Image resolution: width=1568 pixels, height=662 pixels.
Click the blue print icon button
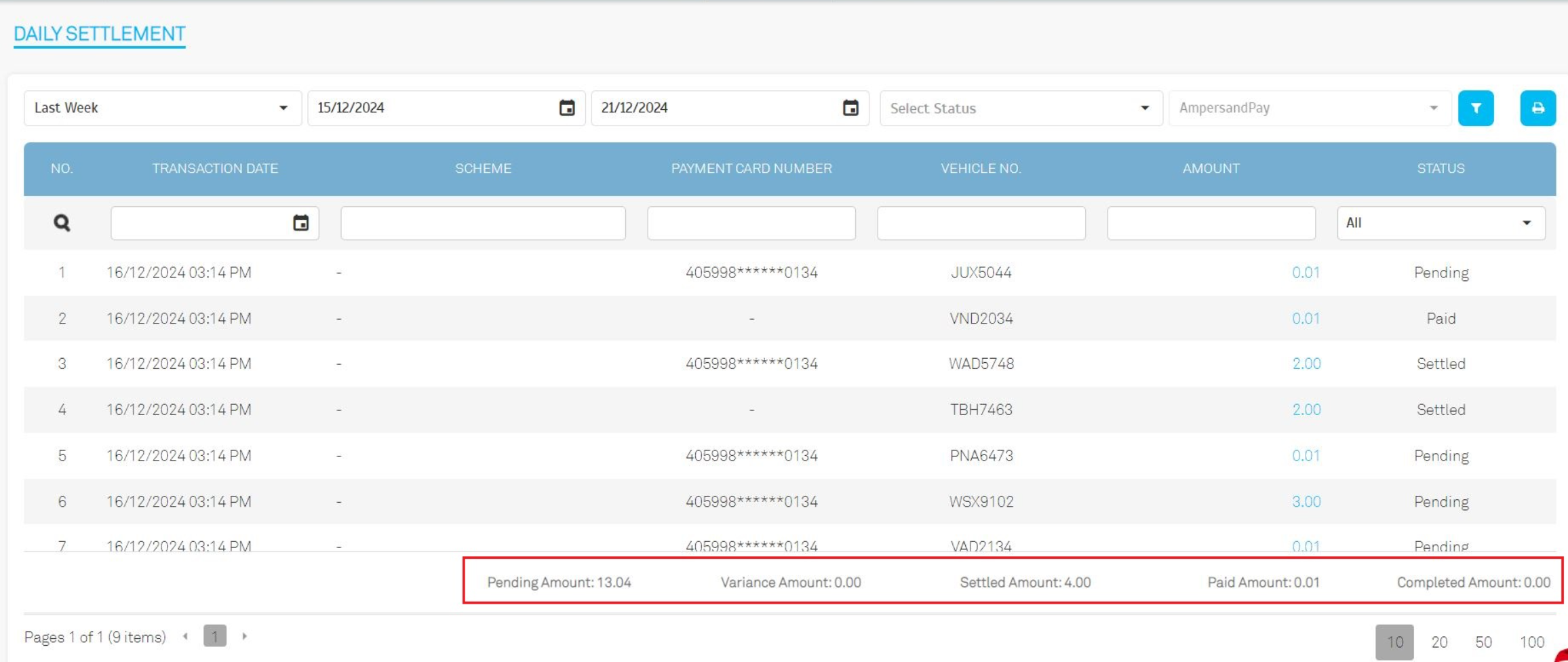click(1537, 109)
